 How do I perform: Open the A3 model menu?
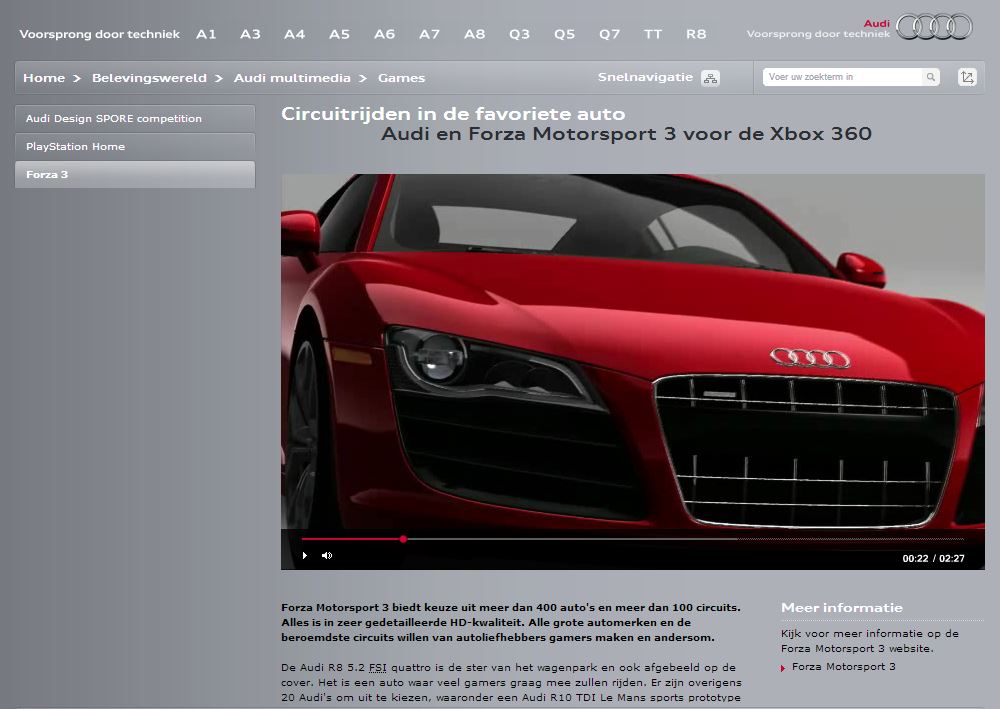pyautogui.click(x=250, y=34)
